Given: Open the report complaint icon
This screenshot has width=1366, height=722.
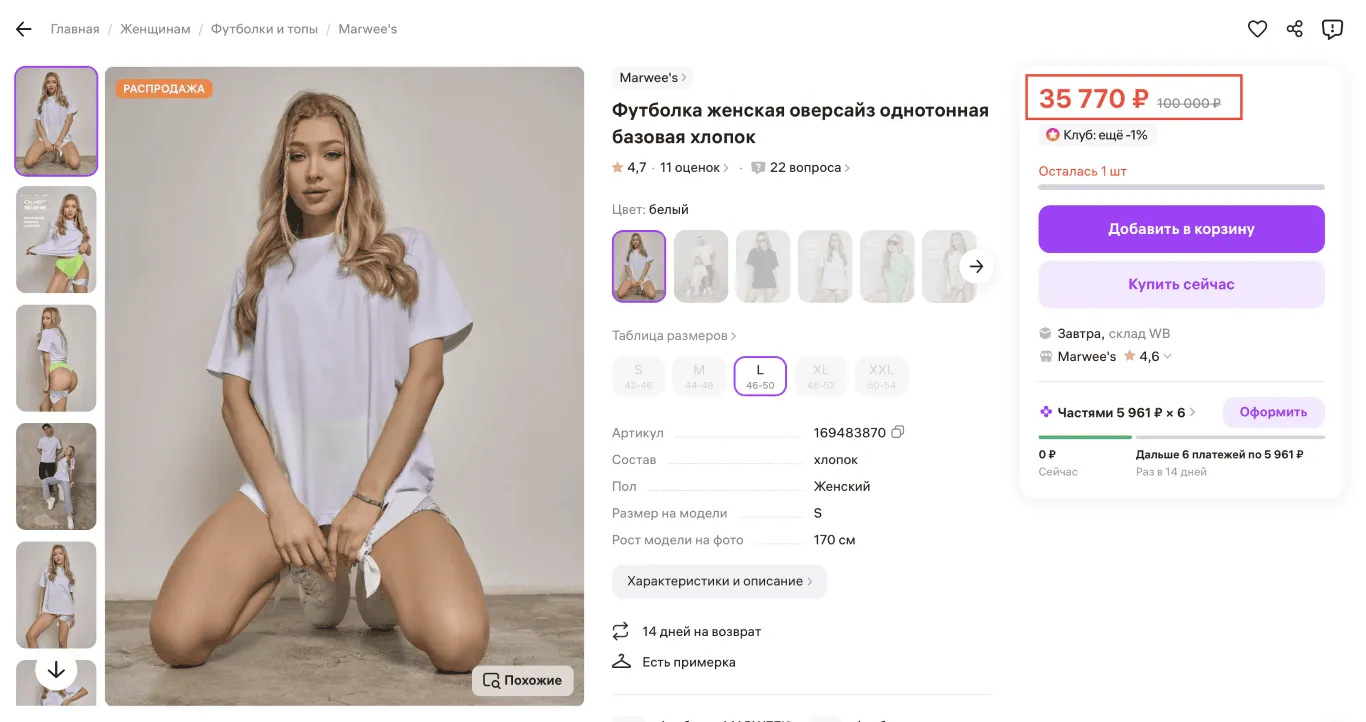Looking at the screenshot, I should tap(1332, 29).
